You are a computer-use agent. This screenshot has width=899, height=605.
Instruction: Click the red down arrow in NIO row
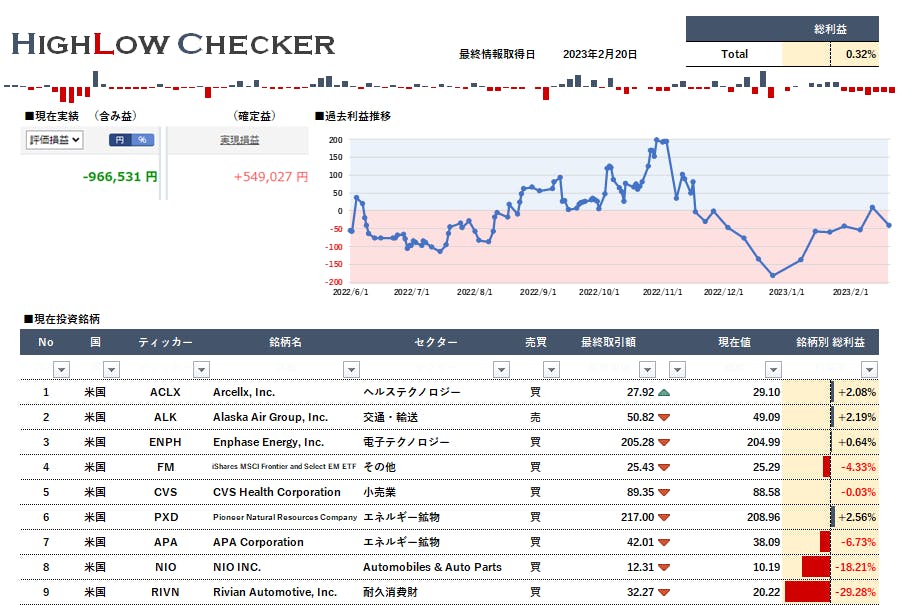click(x=664, y=567)
